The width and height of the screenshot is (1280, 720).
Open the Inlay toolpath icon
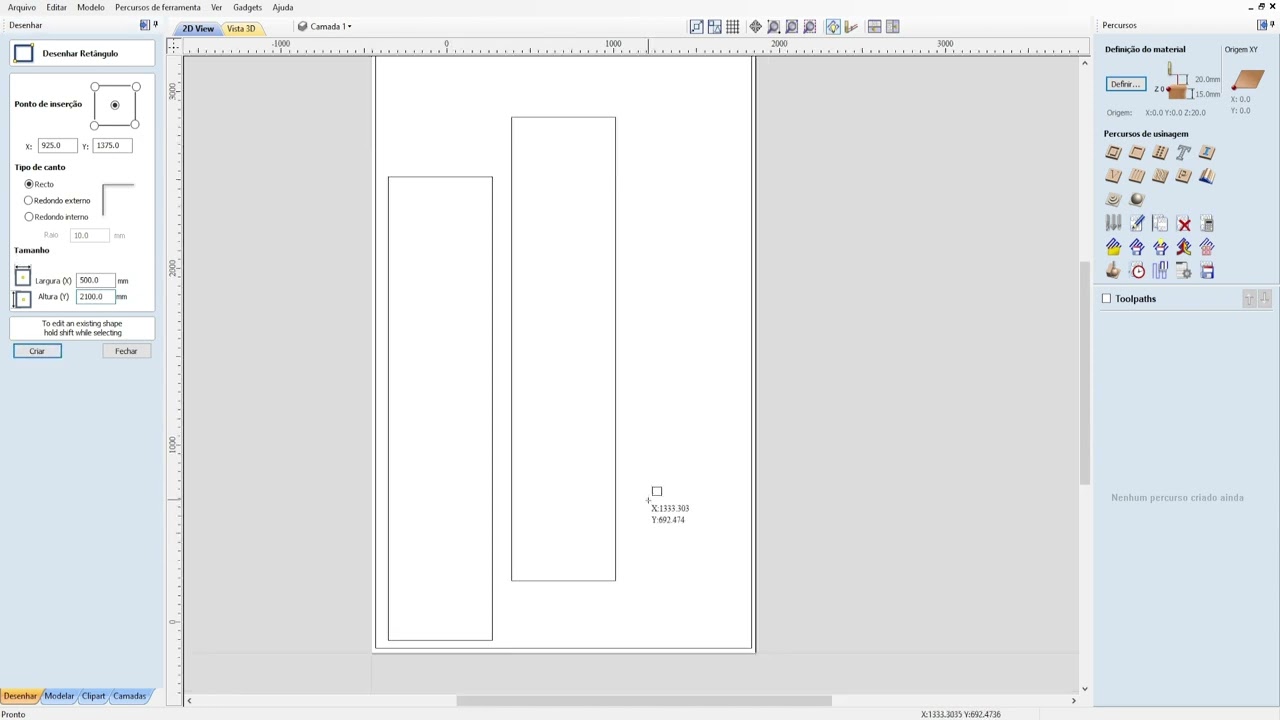(x=1207, y=152)
